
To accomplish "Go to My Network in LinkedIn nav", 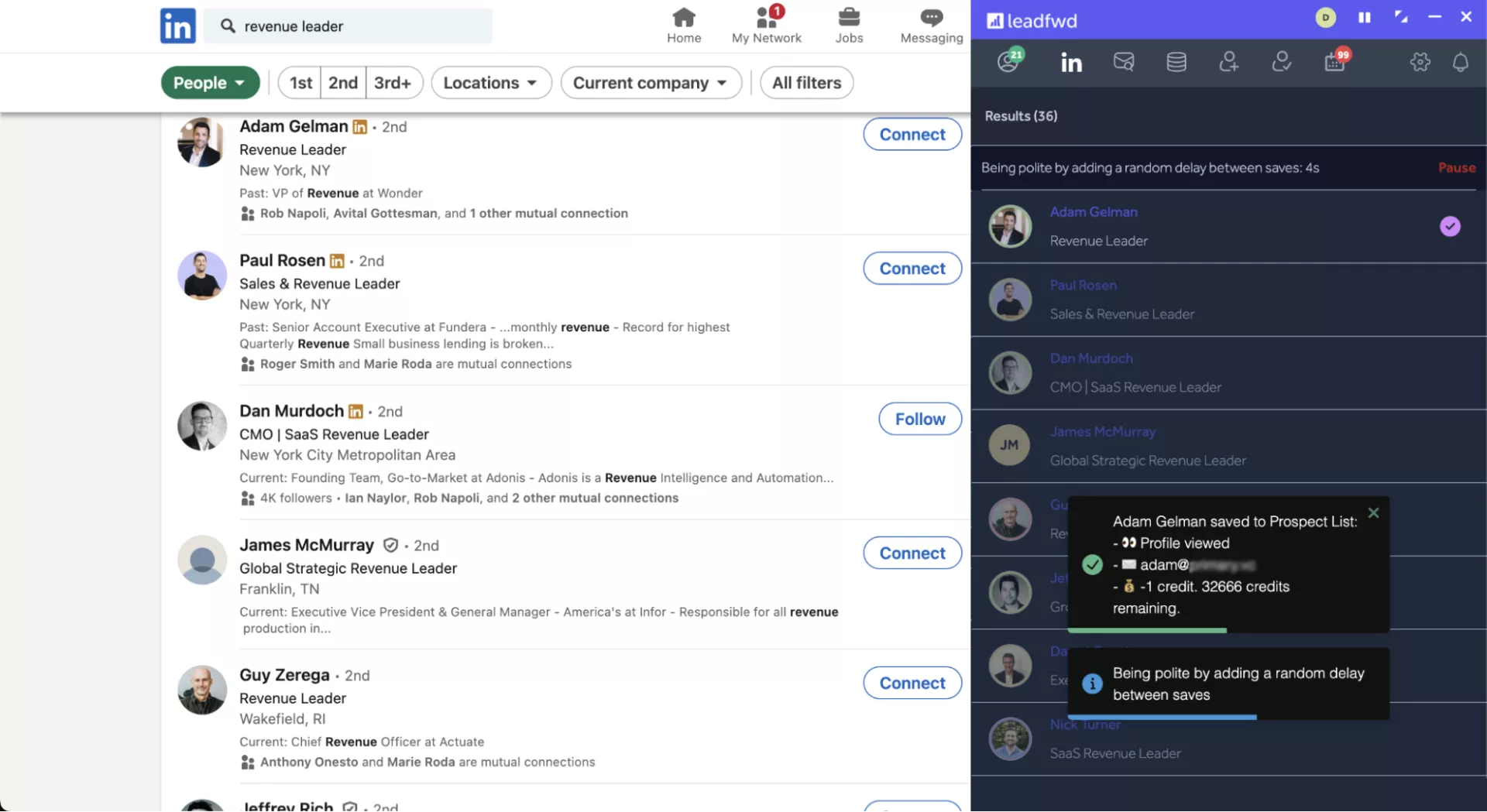I will point(766,26).
